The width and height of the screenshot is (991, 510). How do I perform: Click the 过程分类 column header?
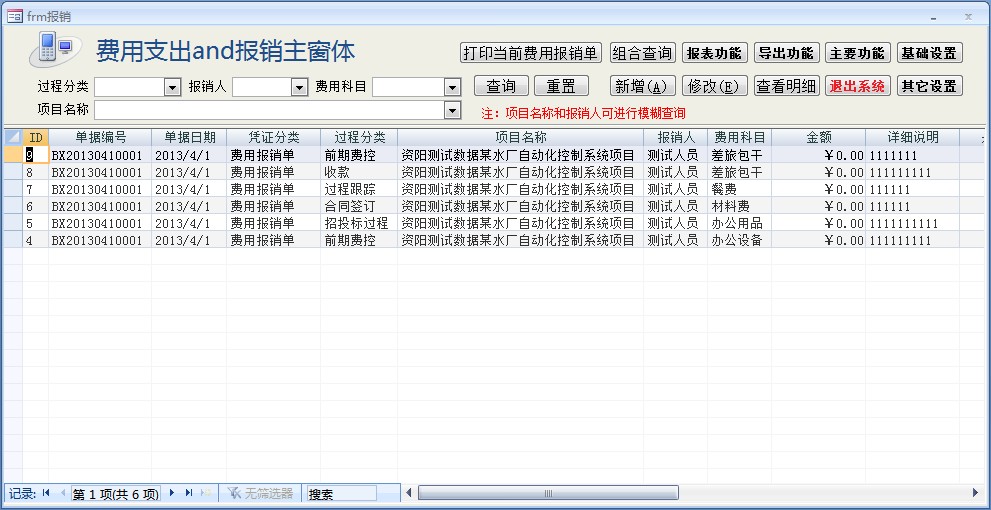pos(360,137)
